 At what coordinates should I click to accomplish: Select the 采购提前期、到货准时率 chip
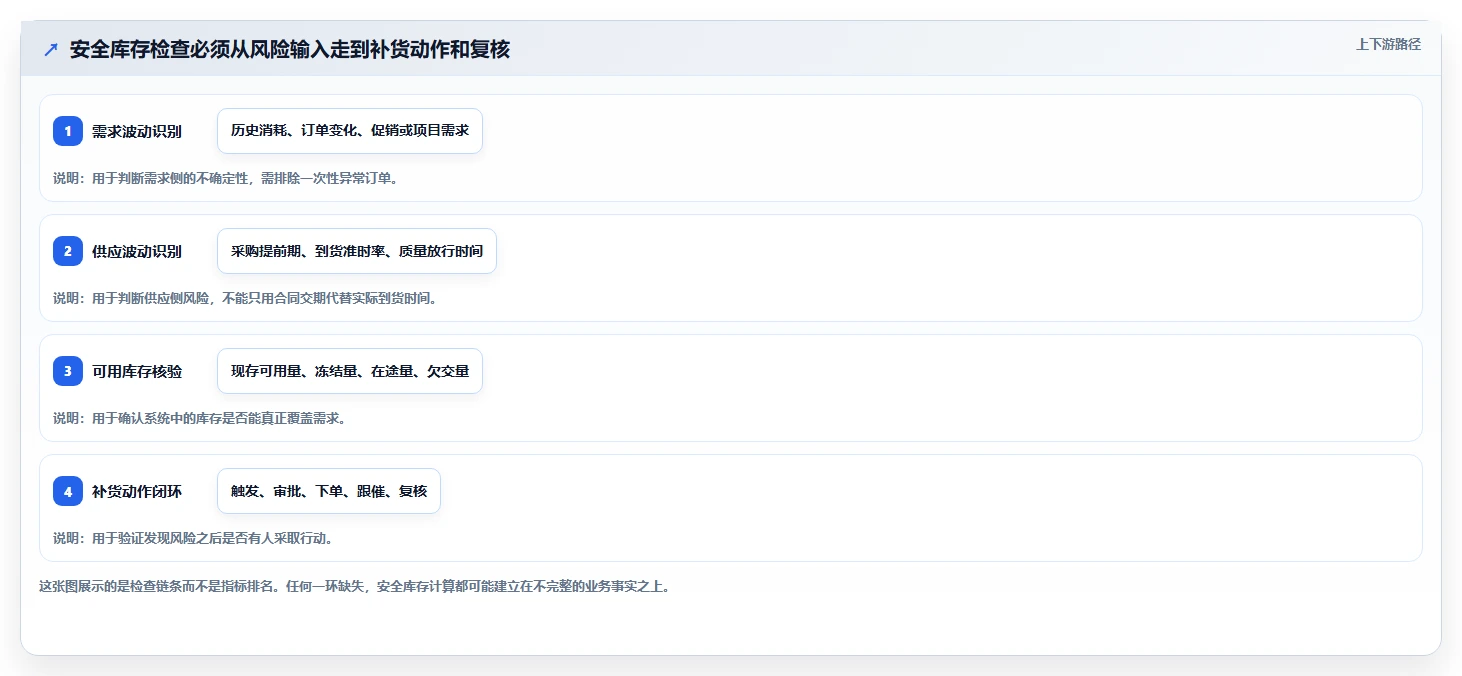tap(357, 251)
